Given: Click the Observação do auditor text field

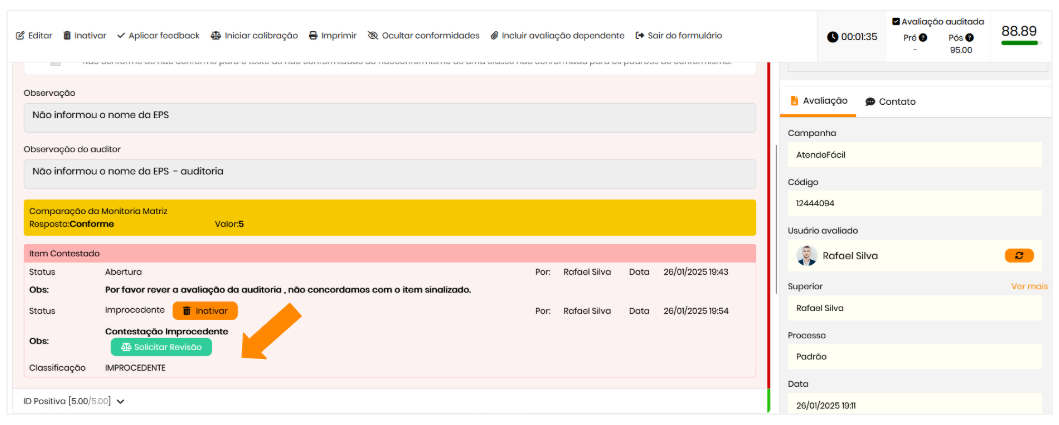Looking at the screenshot, I should (390, 172).
